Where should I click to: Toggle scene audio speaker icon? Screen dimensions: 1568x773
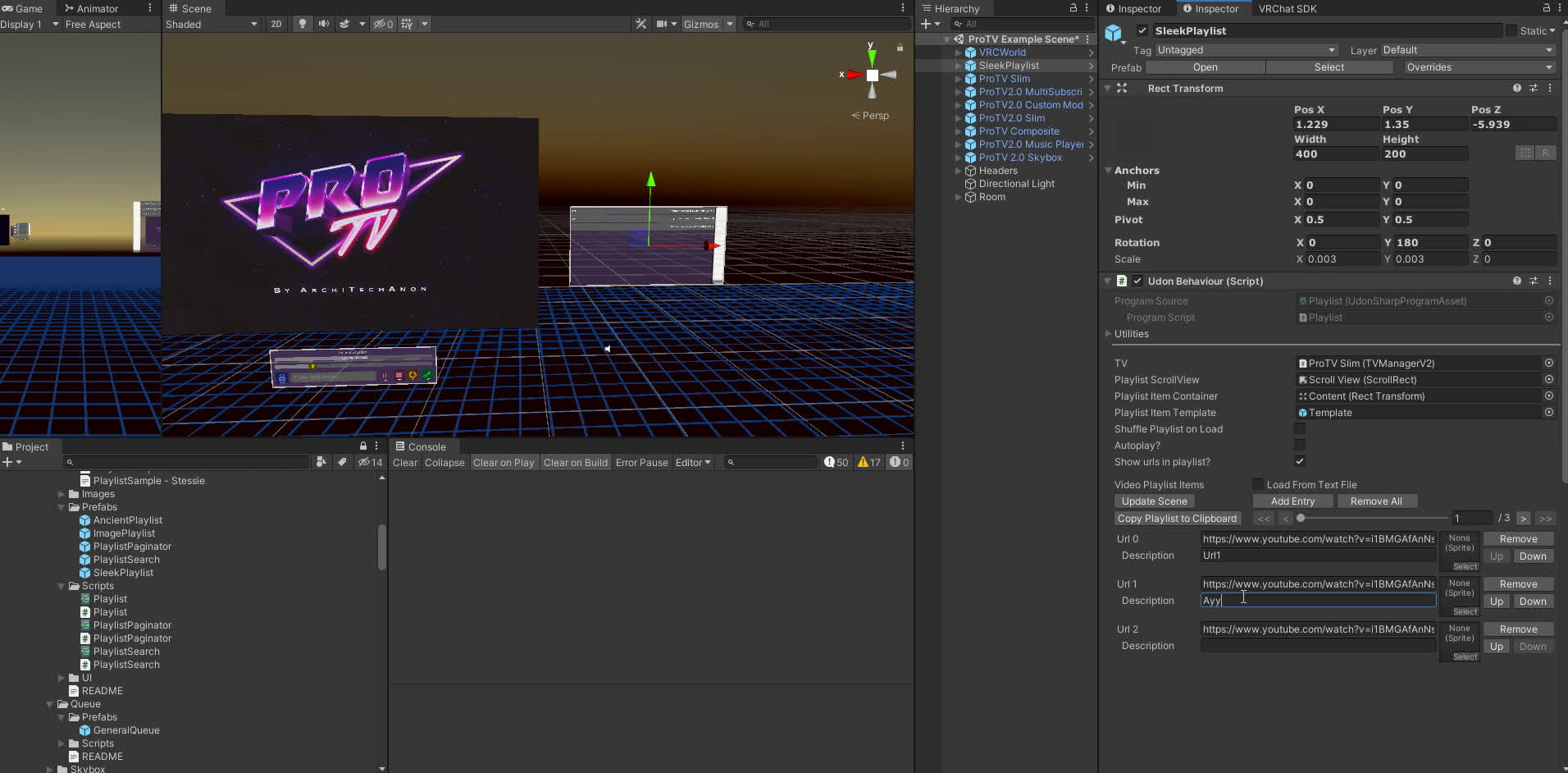pos(324,24)
